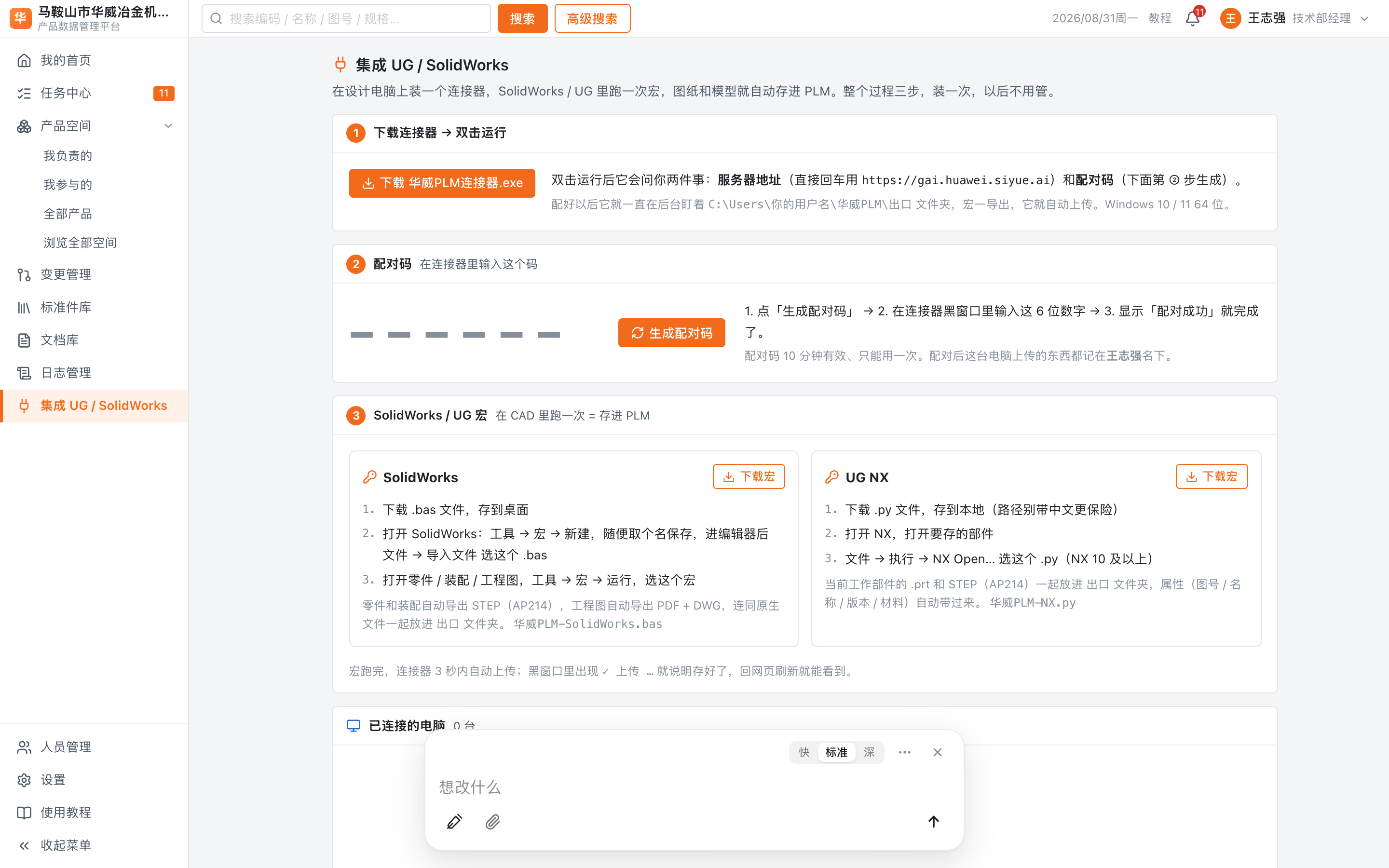Open 日志管理 in sidebar
1389x868 pixels.
94,373
